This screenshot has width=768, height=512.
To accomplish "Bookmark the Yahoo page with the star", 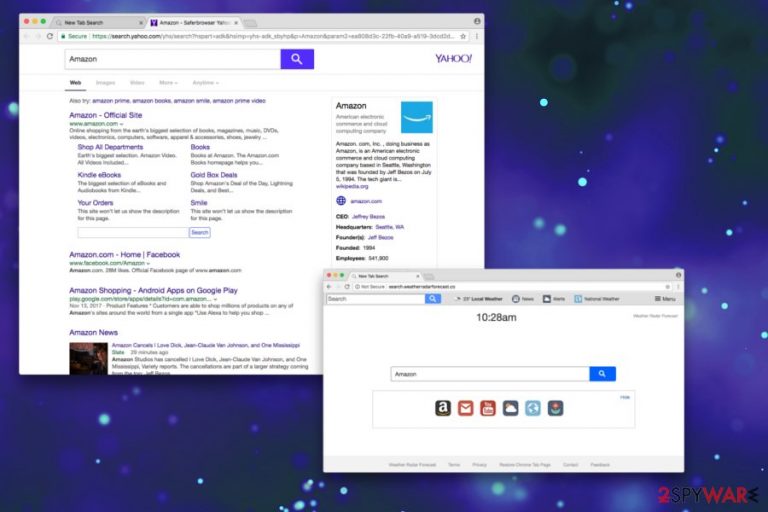I will 463,36.
